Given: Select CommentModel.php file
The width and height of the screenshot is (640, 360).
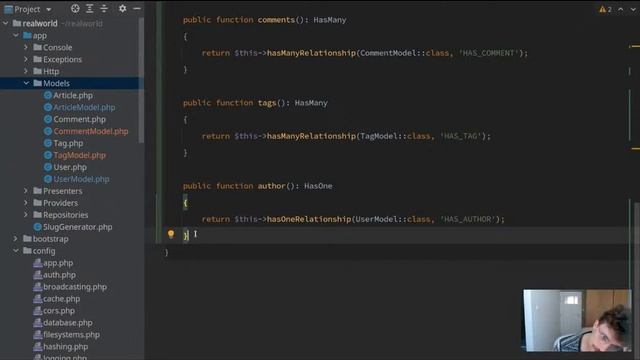Looking at the screenshot, I should [x=91, y=131].
